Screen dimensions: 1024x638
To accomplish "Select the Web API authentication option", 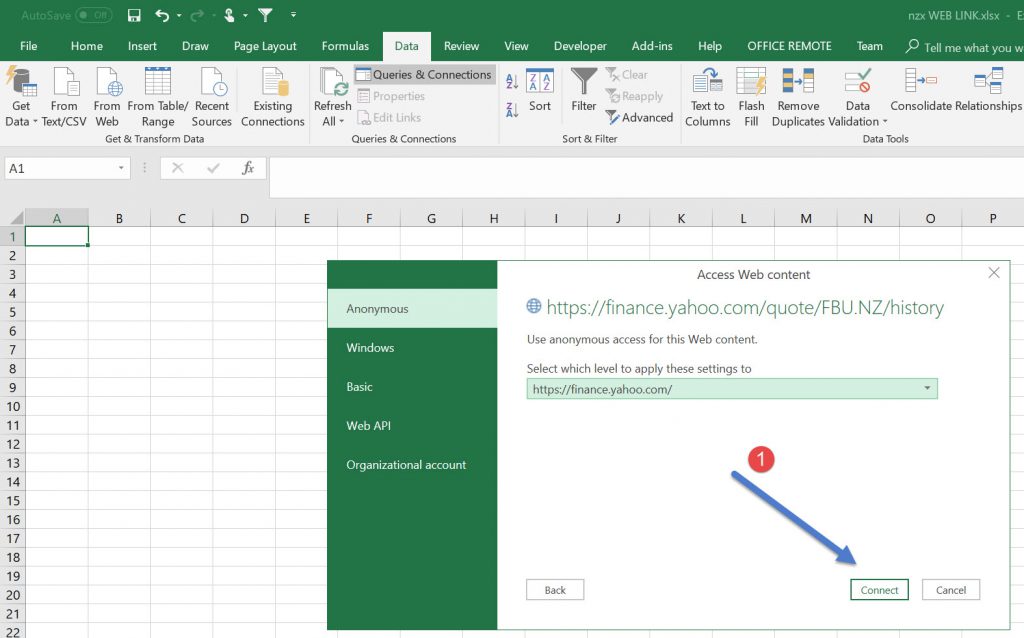I will click(368, 426).
